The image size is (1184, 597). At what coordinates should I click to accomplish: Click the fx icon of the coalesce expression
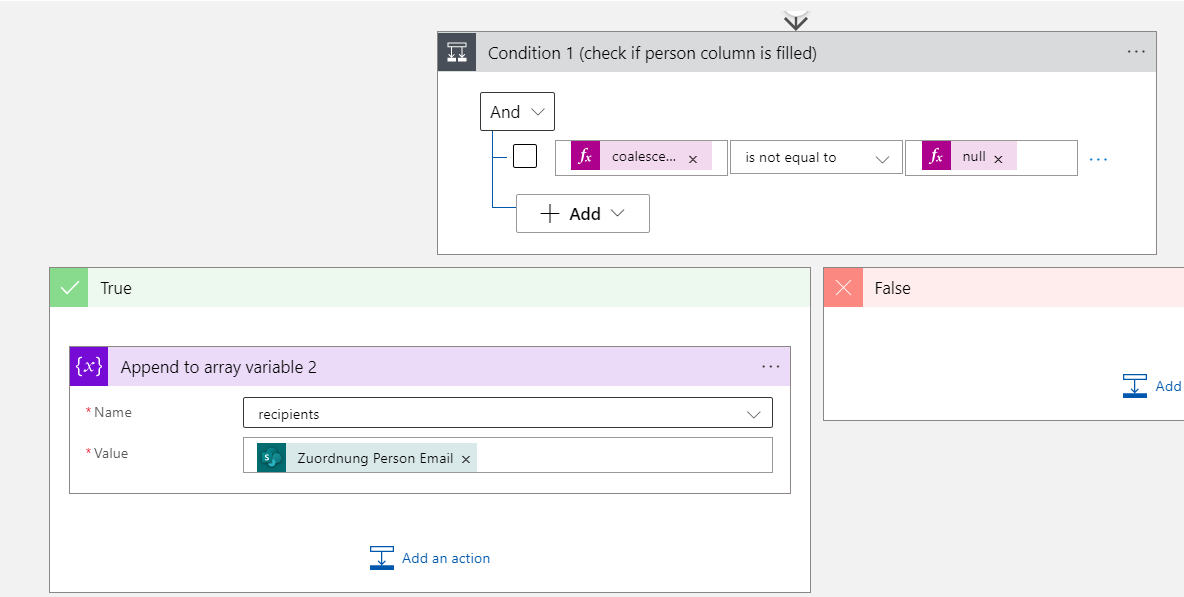pos(586,157)
